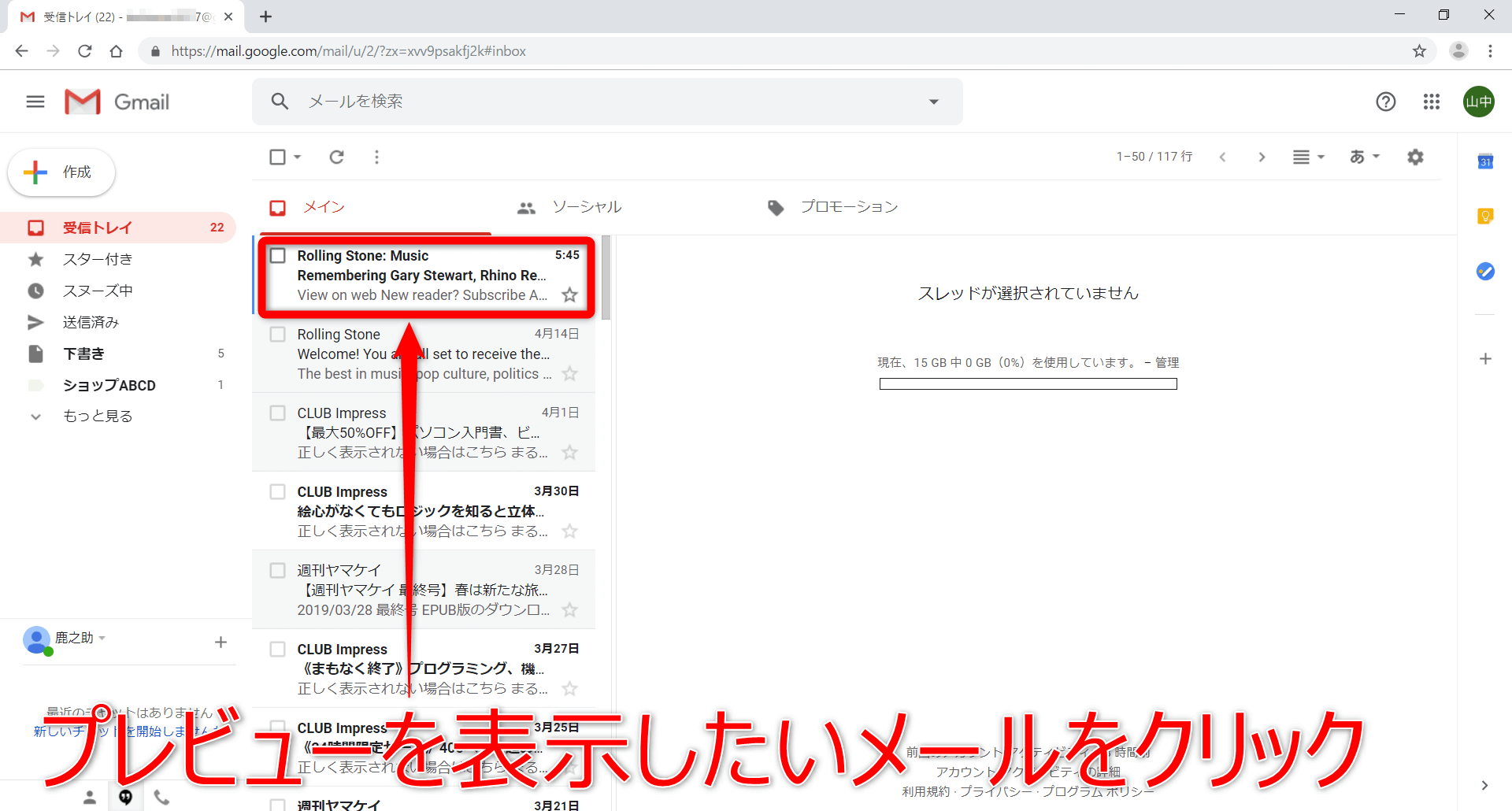Screen dimensions: 1512x811
Task: Show search options dropdown arrow
Action: pyautogui.click(x=934, y=102)
